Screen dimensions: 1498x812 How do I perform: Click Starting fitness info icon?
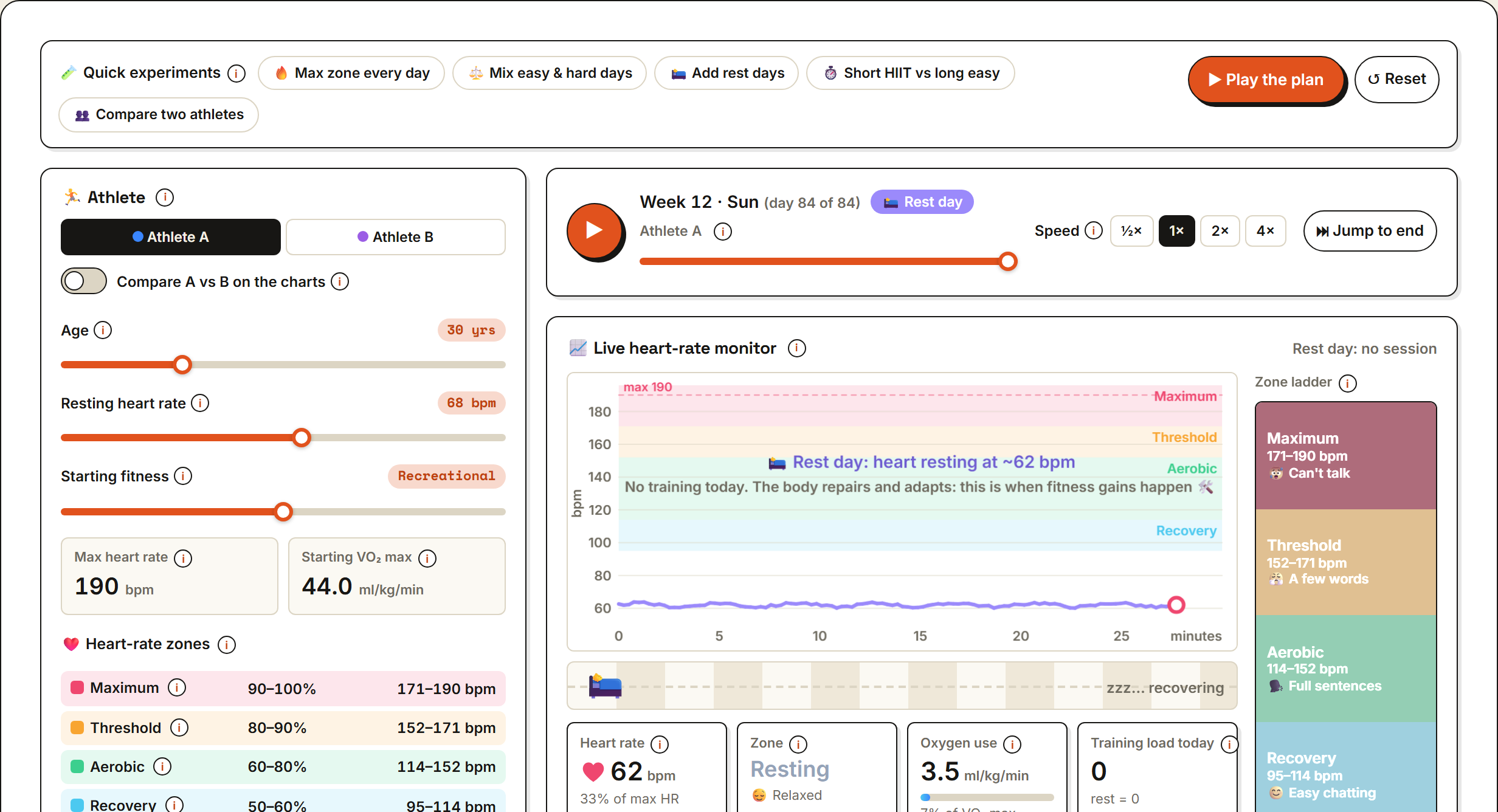pyautogui.click(x=183, y=476)
